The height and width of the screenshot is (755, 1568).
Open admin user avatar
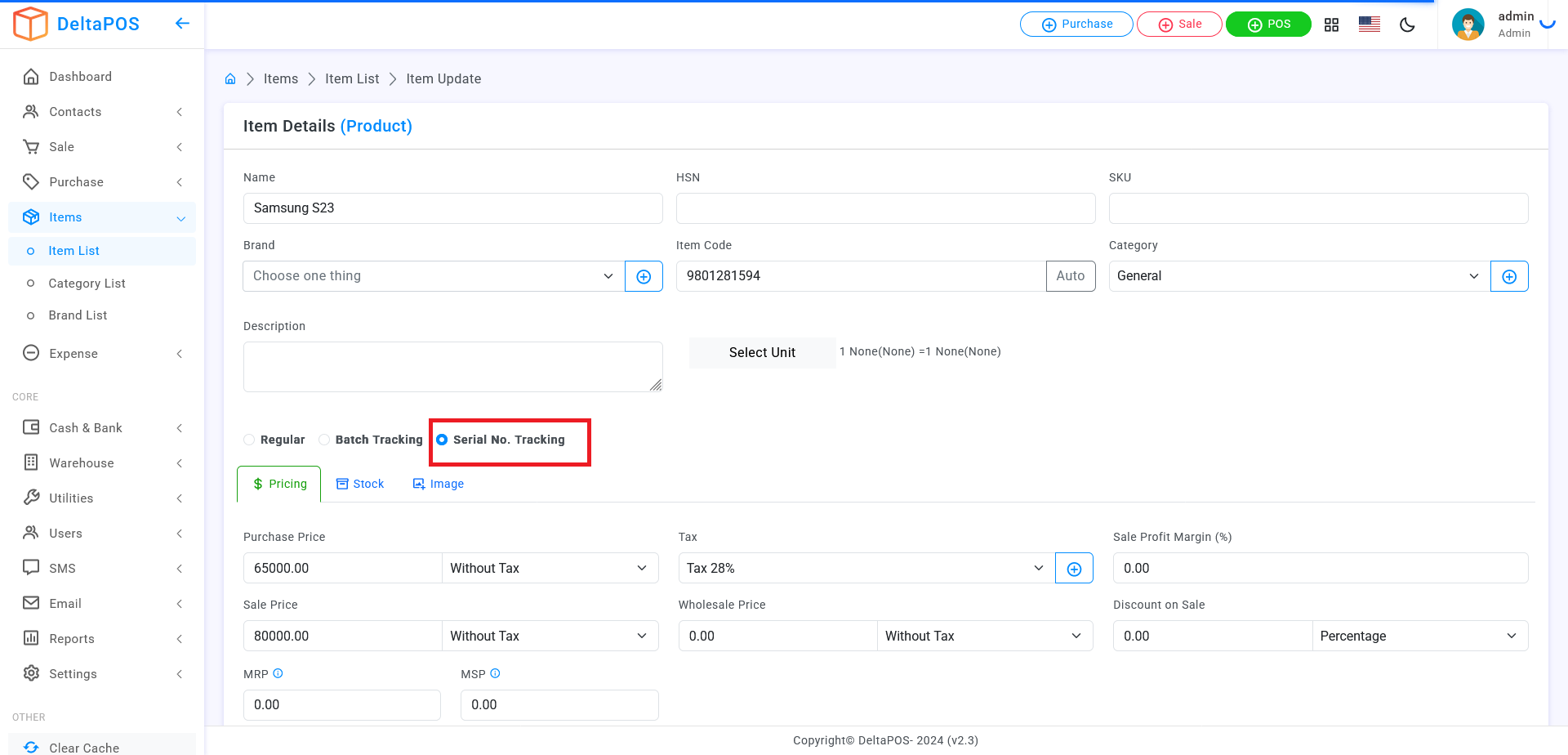click(x=1468, y=25)
